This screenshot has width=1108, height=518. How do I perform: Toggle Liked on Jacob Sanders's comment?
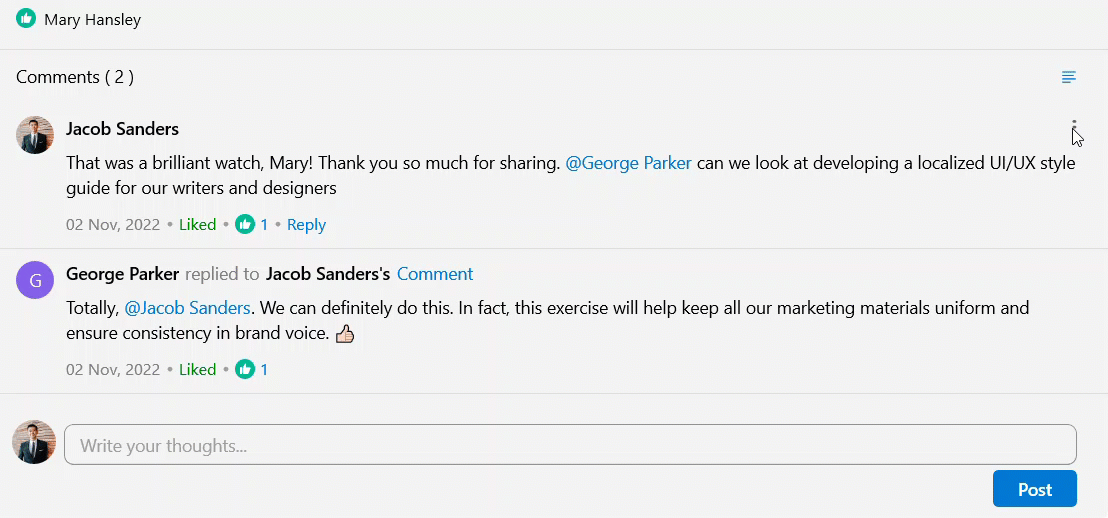(x=198, y=225)
